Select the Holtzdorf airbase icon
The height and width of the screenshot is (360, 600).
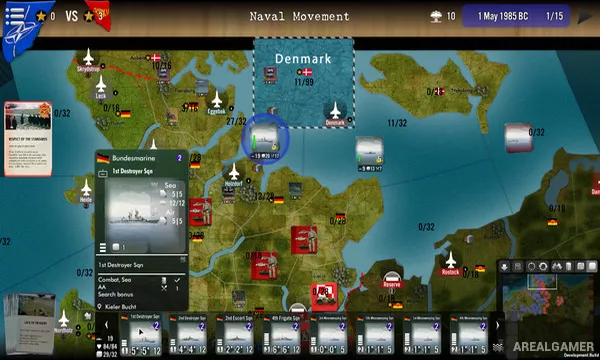coord(234,175)
